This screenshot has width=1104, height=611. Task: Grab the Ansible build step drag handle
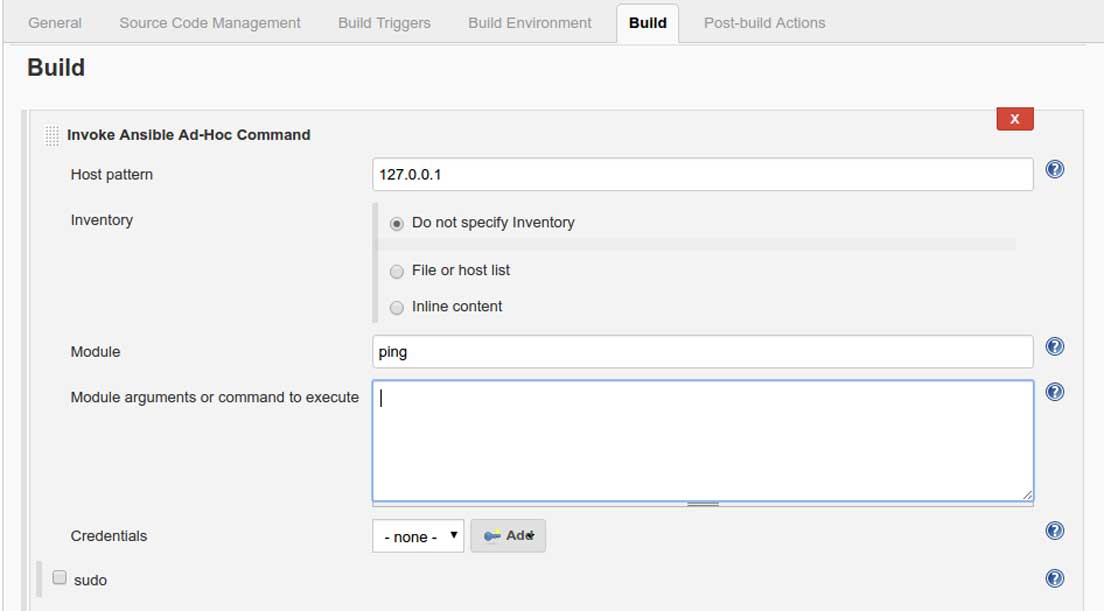pyautogui.click(x=52, y=136)
